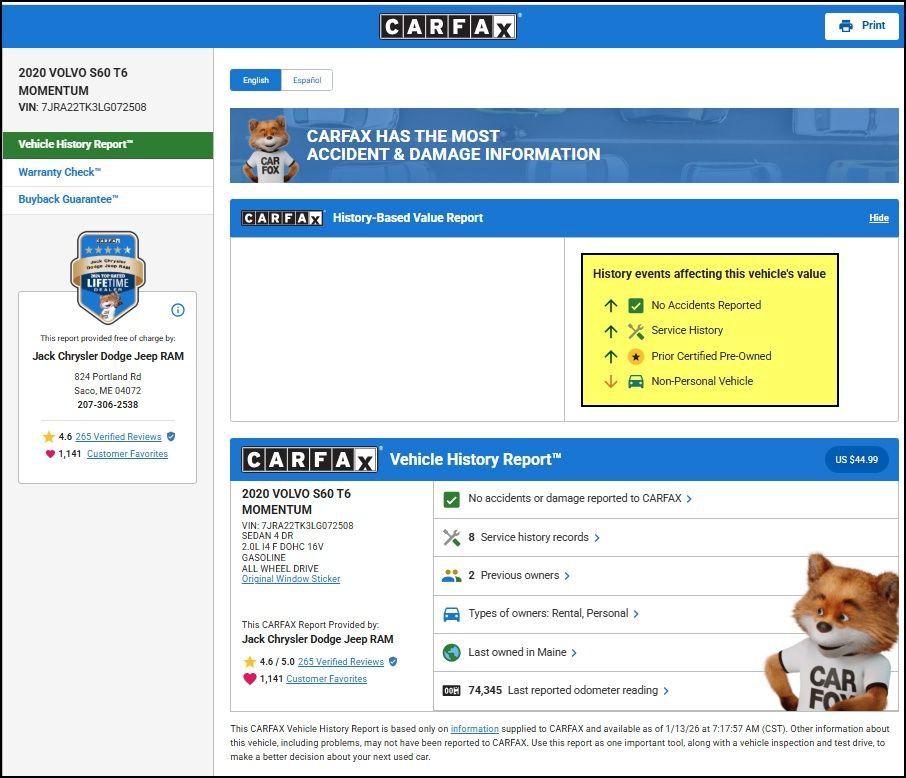Viewport: 906px width, 778px height.
Task: Click the accident & damage information banner
Action: click(564, 145)
